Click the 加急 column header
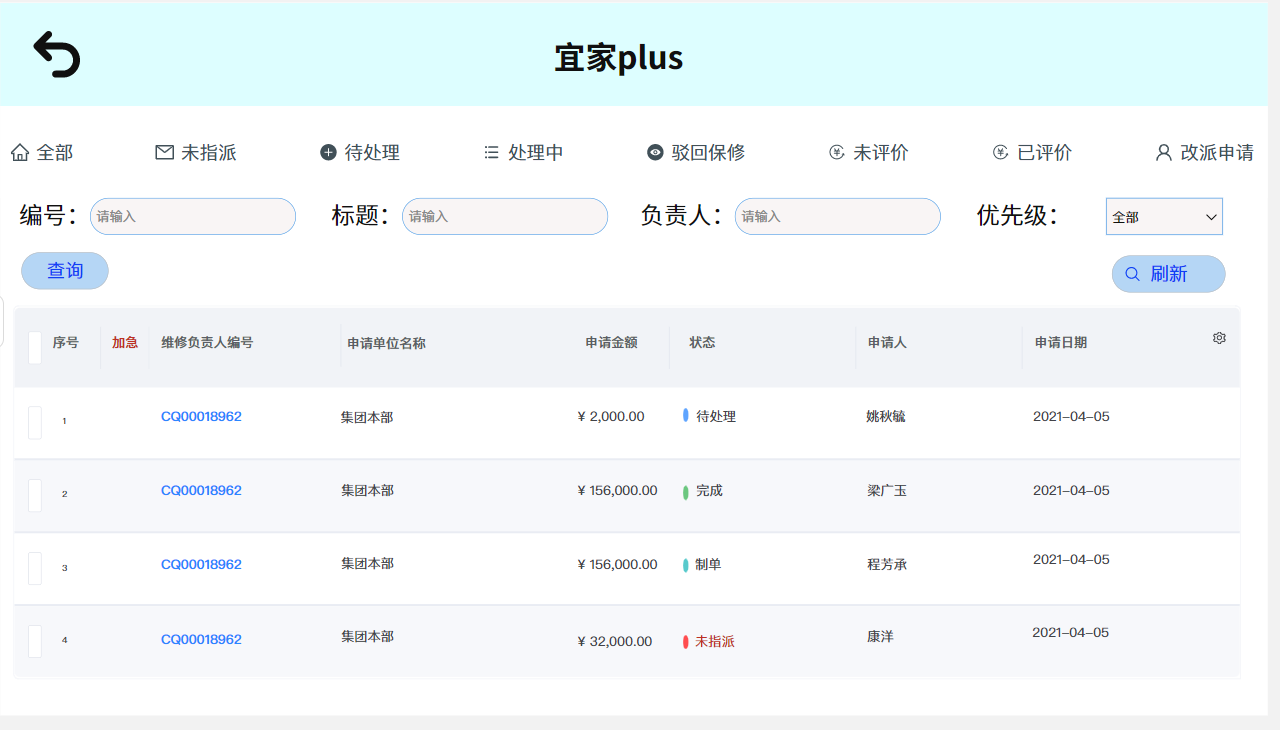 pos(125,342)
